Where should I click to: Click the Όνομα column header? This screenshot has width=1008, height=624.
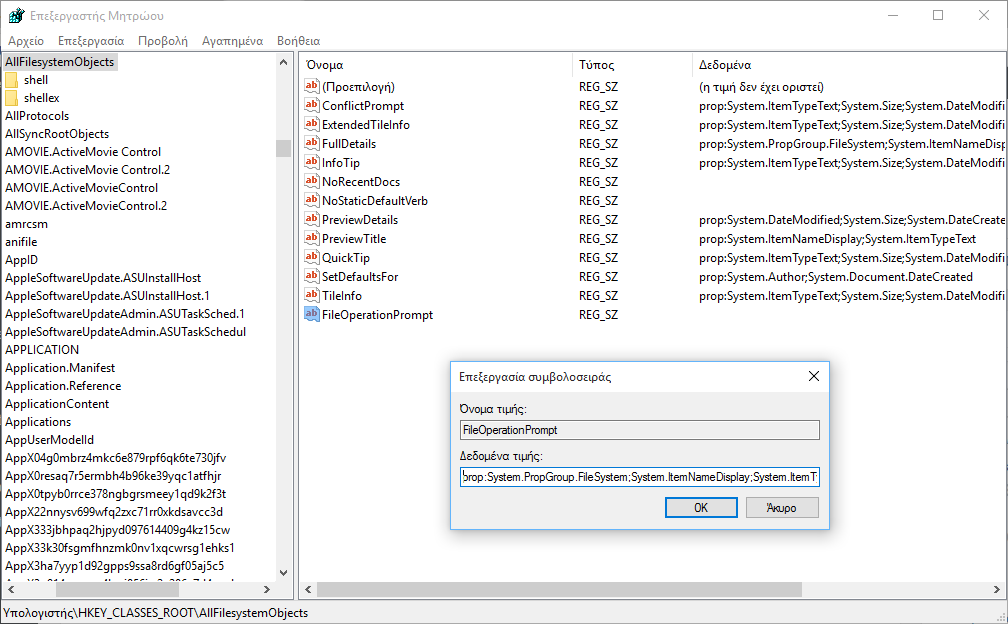[325, 65]
